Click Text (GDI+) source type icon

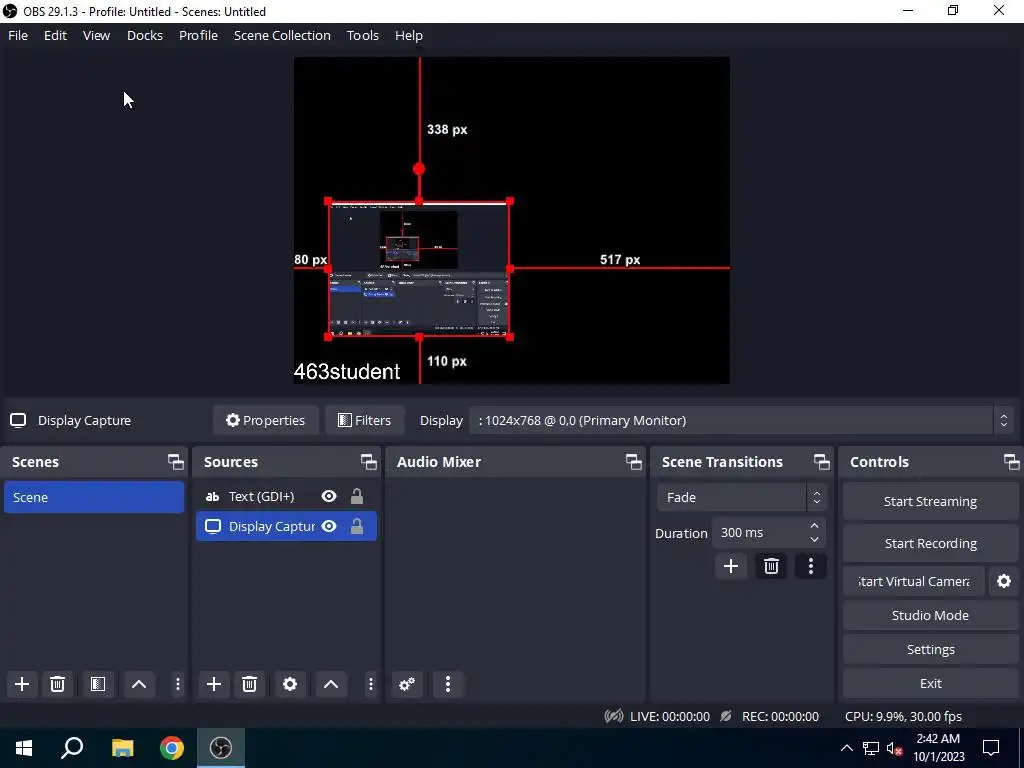(x=212, y=496)
